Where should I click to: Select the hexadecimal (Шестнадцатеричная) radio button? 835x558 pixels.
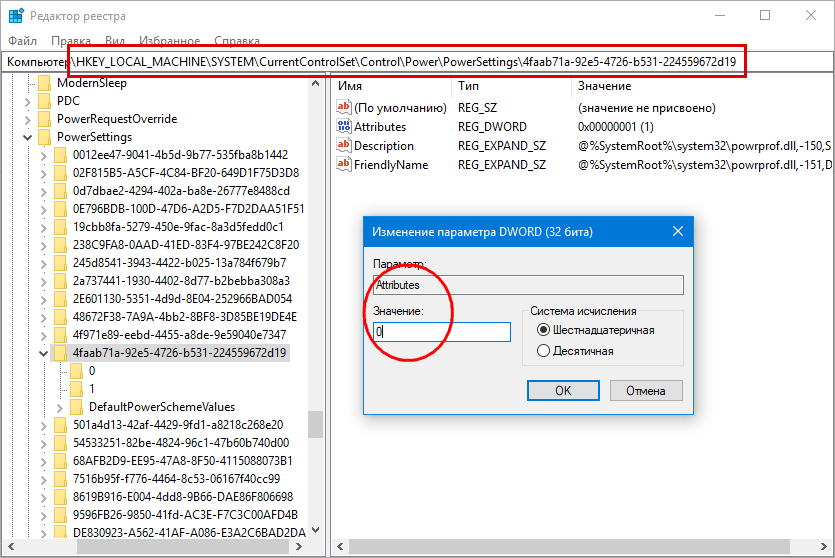pos(543,330)
